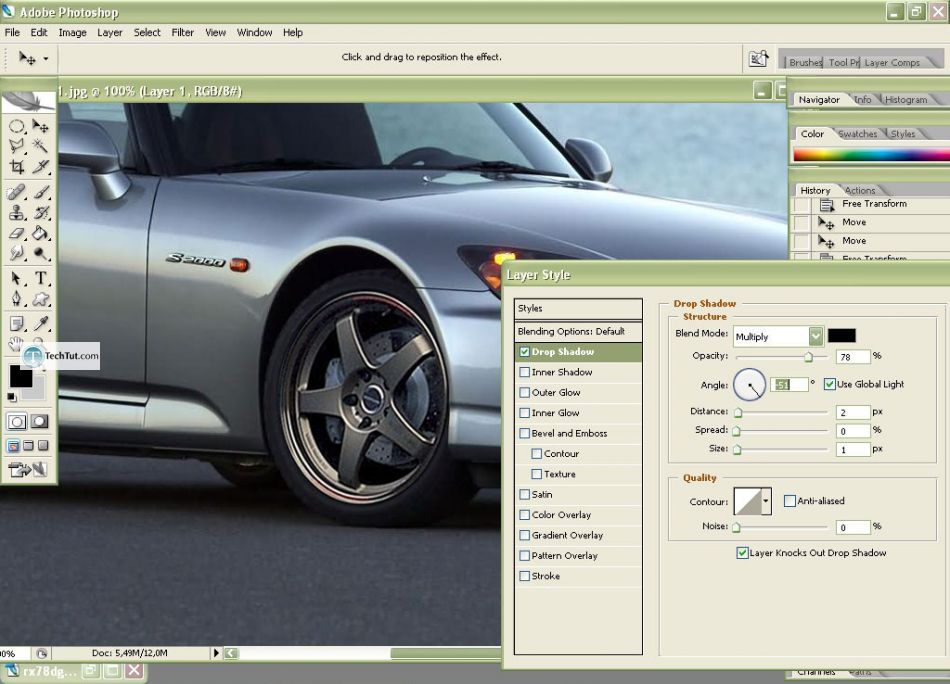Click Jump to ImageReady icon
The height and width of the screenshot is (684, 950).
[x=28, y=470]
